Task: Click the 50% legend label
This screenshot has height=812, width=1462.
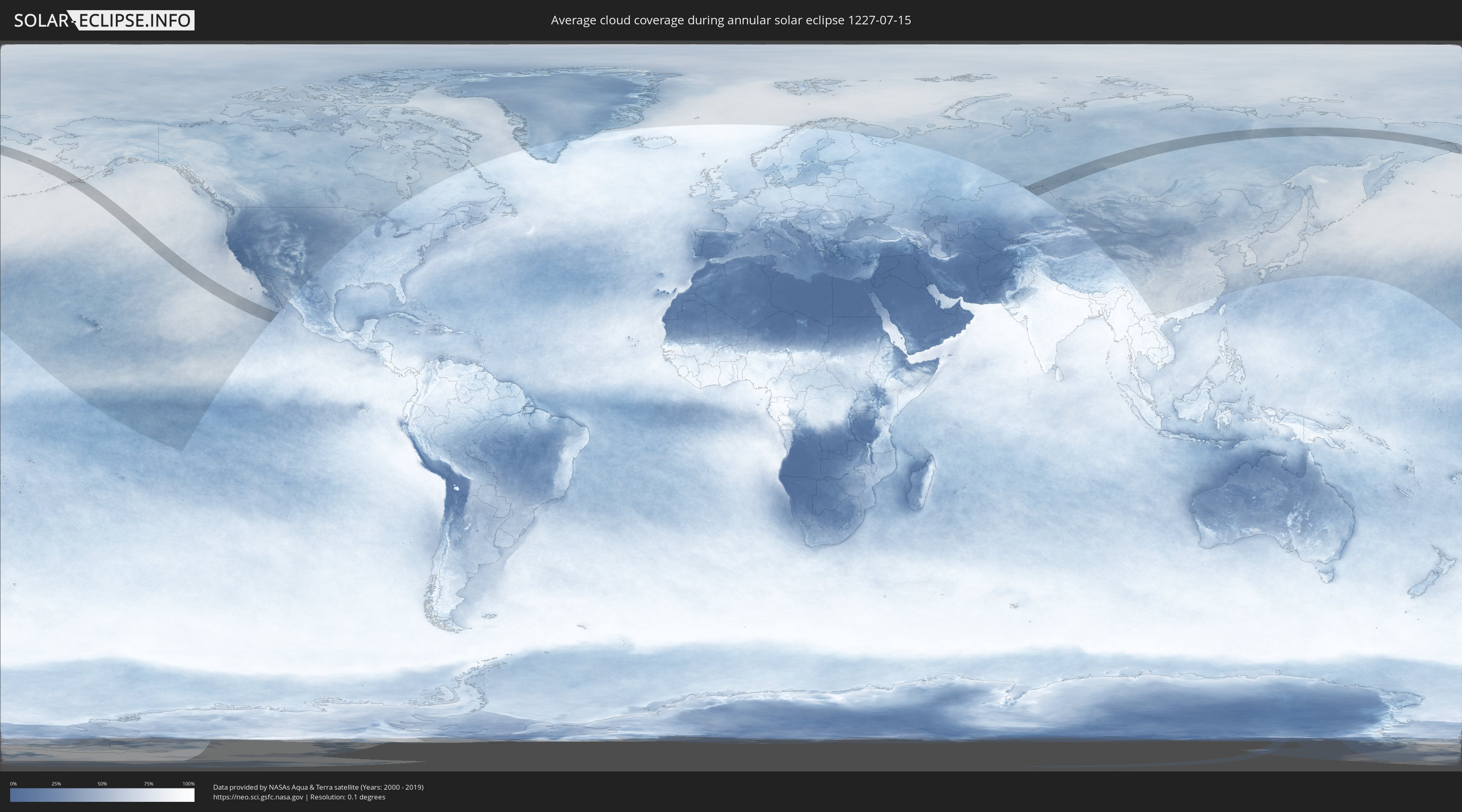Action: pos(102,784)
